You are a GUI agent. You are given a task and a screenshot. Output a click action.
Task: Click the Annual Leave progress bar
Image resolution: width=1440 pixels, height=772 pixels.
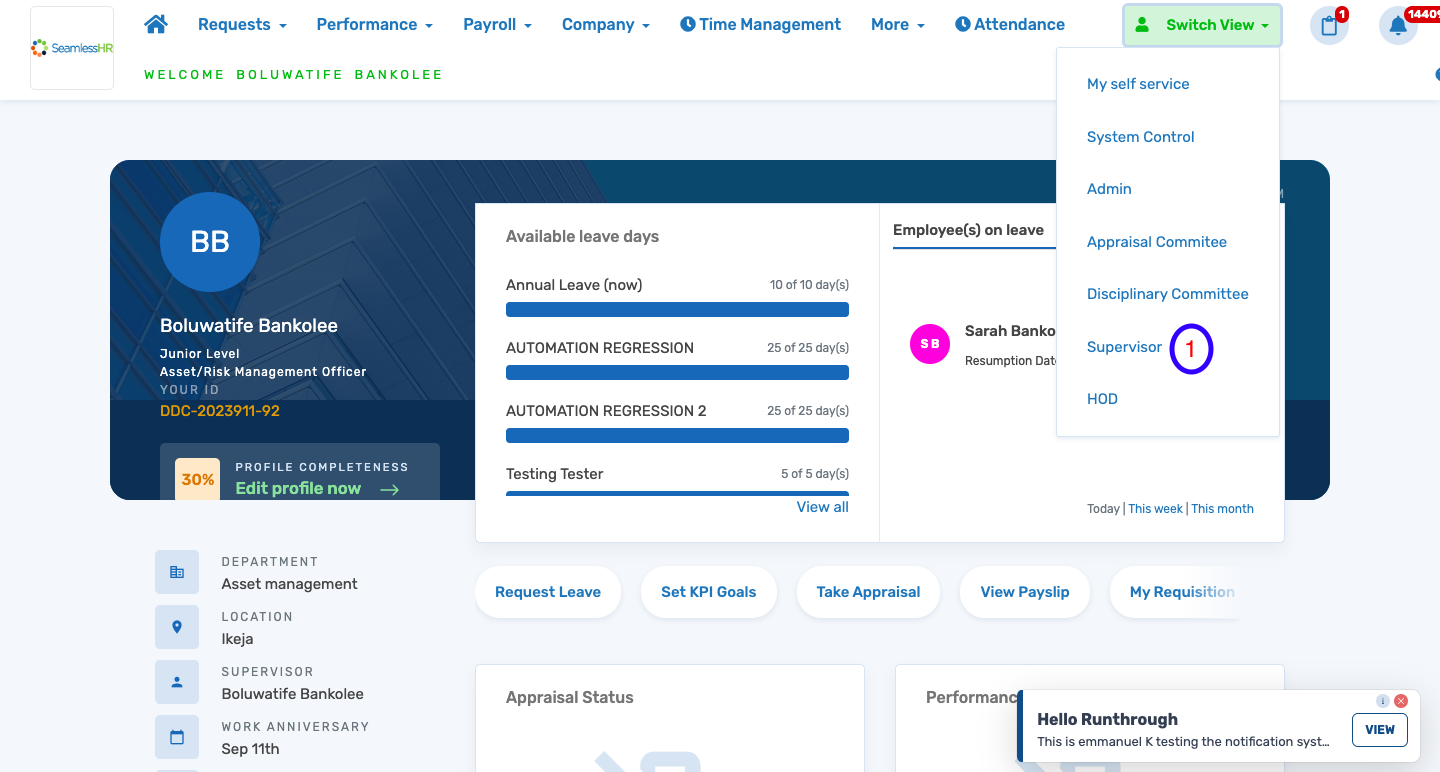point(677,310)
